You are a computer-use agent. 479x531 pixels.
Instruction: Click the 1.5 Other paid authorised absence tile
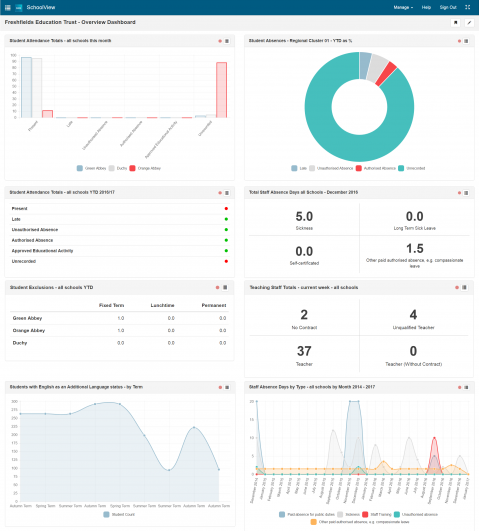[x=415, y=255]
